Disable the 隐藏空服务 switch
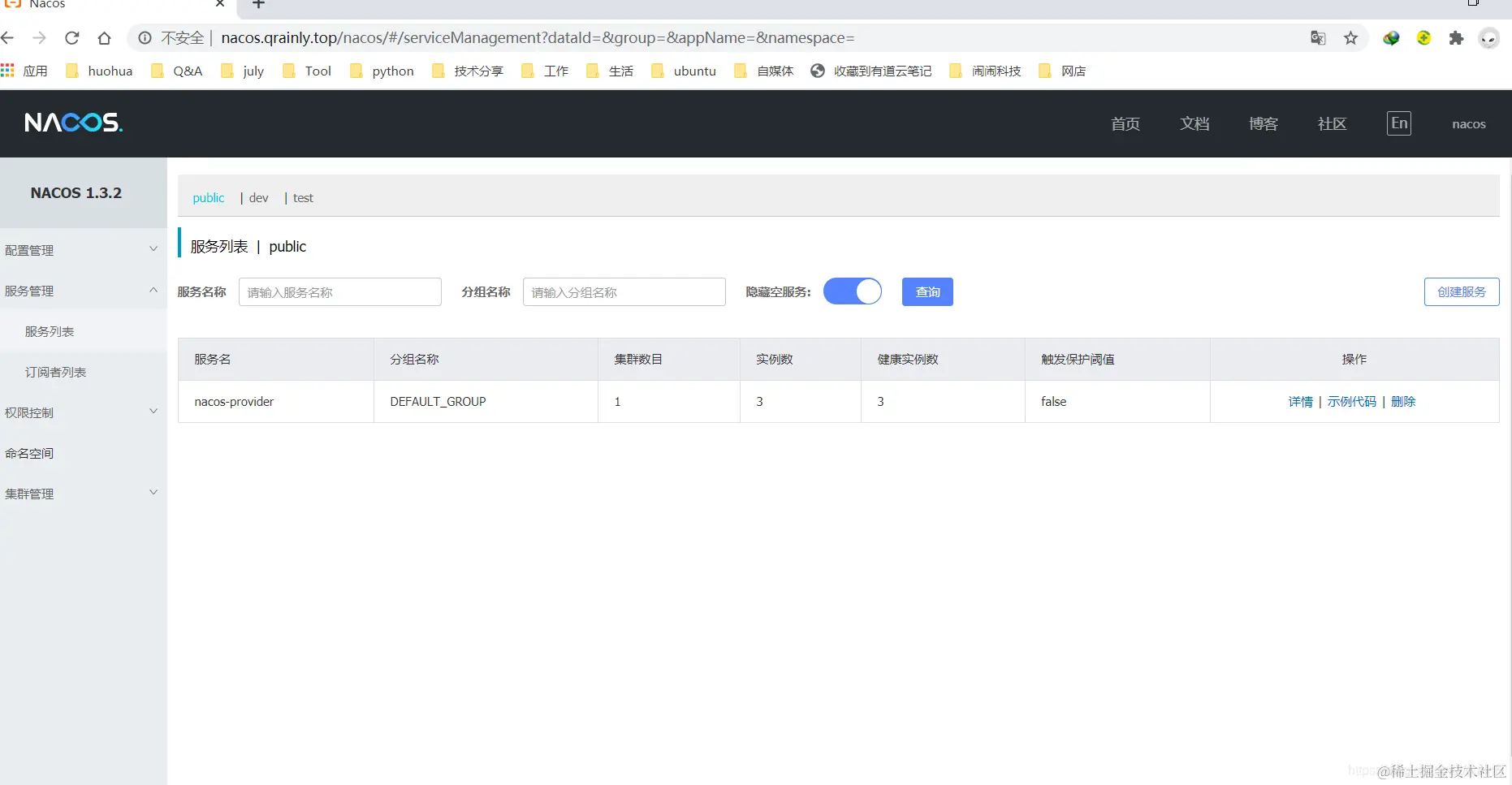The image size is (1512, 785). pyautogui.click(x=852, y=291)
